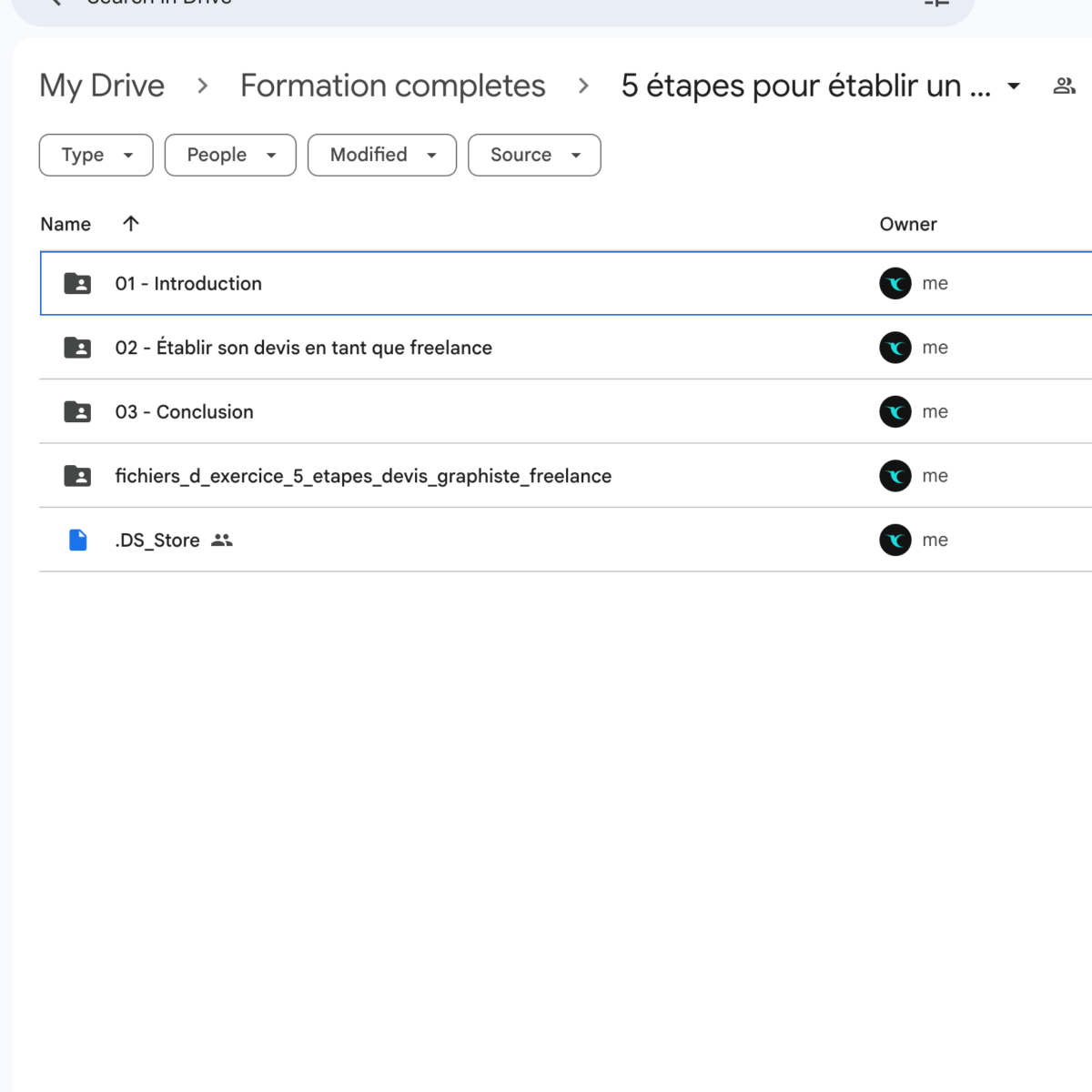
Task: Navigate to Formation completes in the breadcrumb
Action: 392,86
